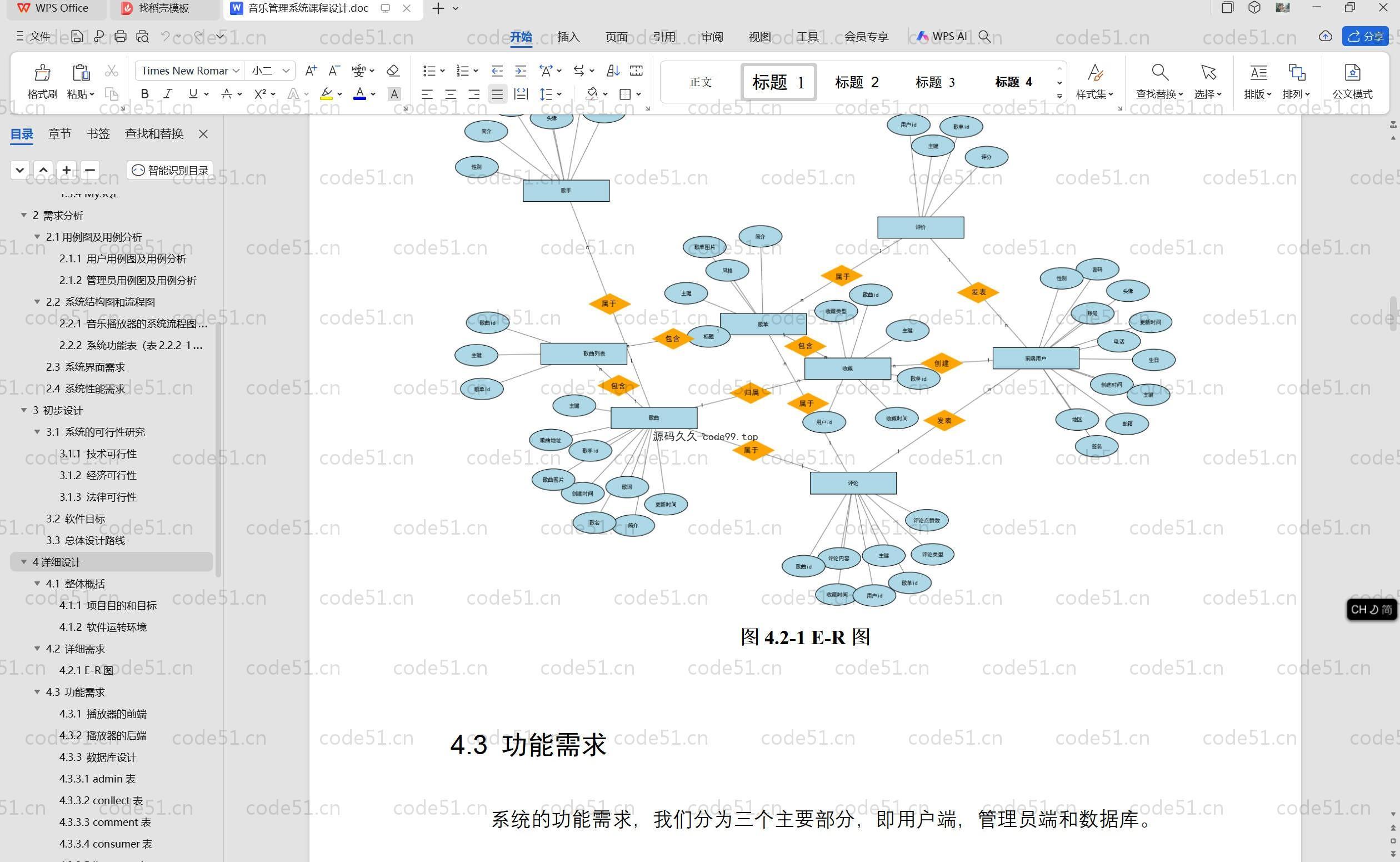Collapse the '4.3 功能需求' outline node
This screenshot has height=862, width=1400.
(x=37, y=692)
